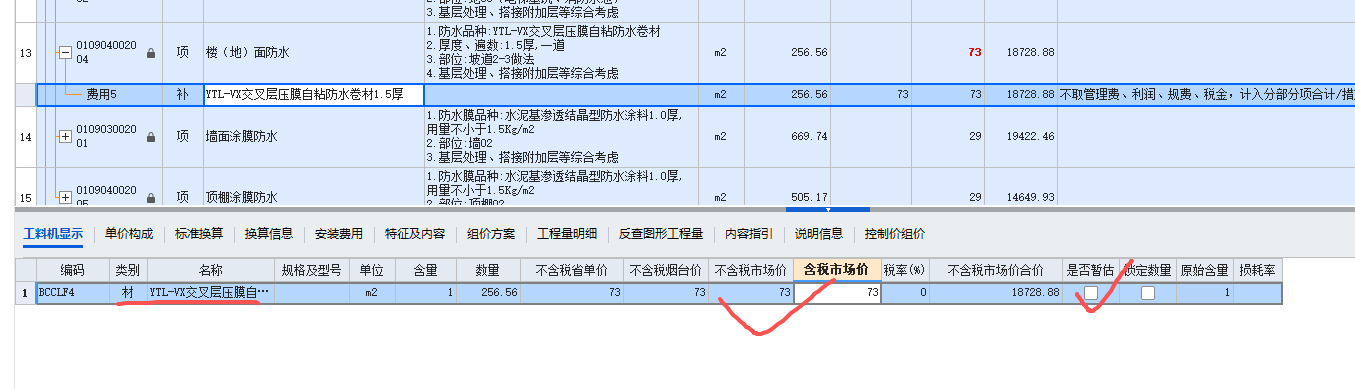Click the row number 14 header

pyautogui.click(x=25, y=136)
